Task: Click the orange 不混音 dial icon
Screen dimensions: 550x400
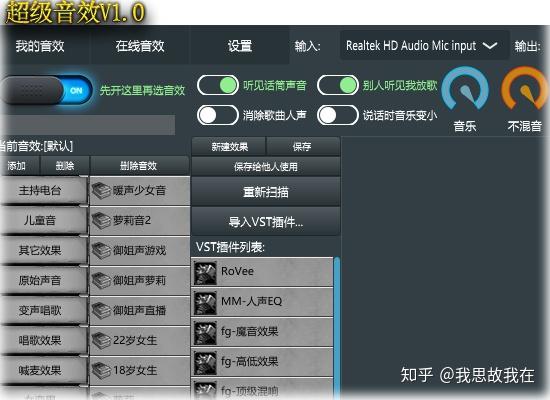Action: 524,89
